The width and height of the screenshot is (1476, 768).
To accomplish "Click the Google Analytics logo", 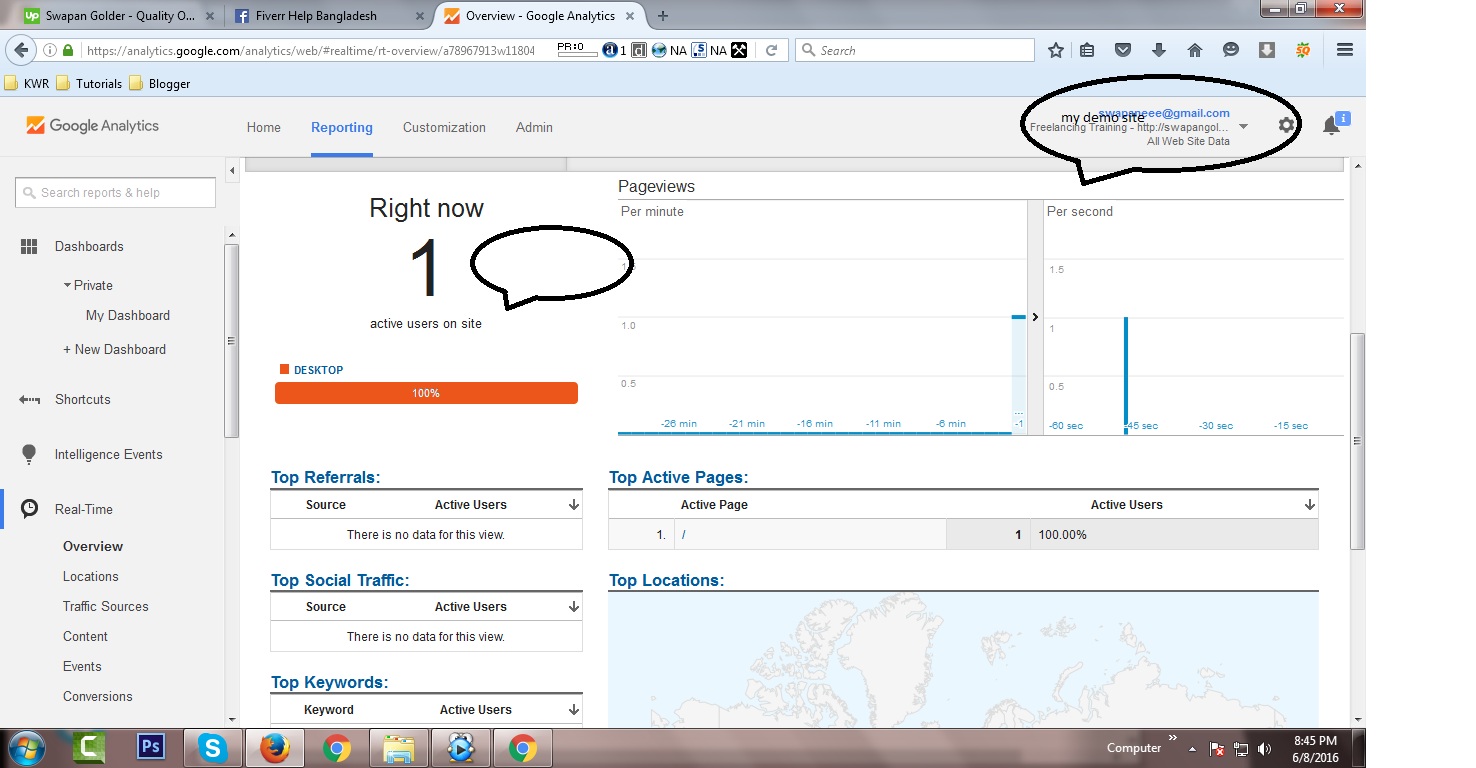I will point(92,126).
